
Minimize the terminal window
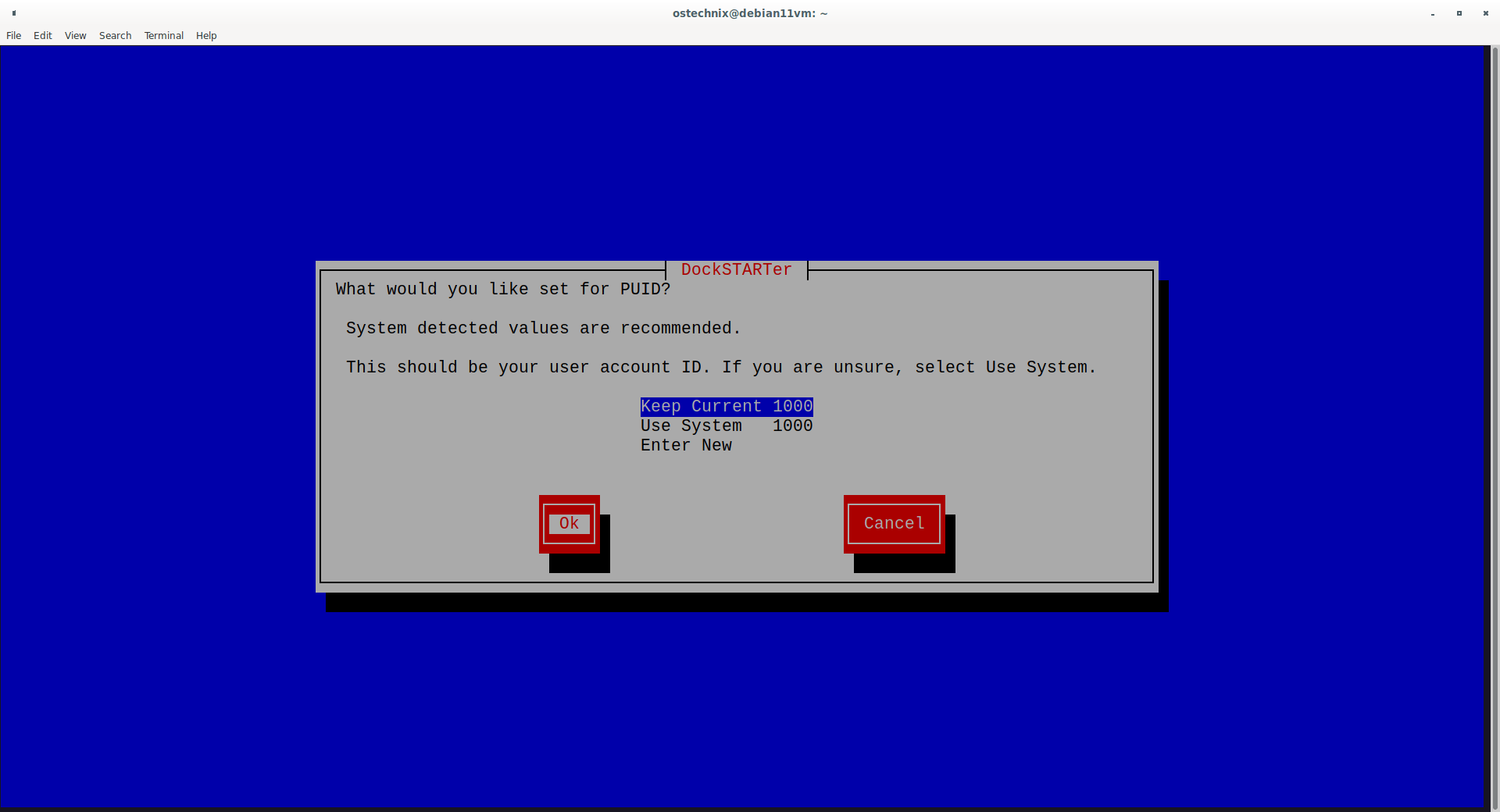point(1433,14)
